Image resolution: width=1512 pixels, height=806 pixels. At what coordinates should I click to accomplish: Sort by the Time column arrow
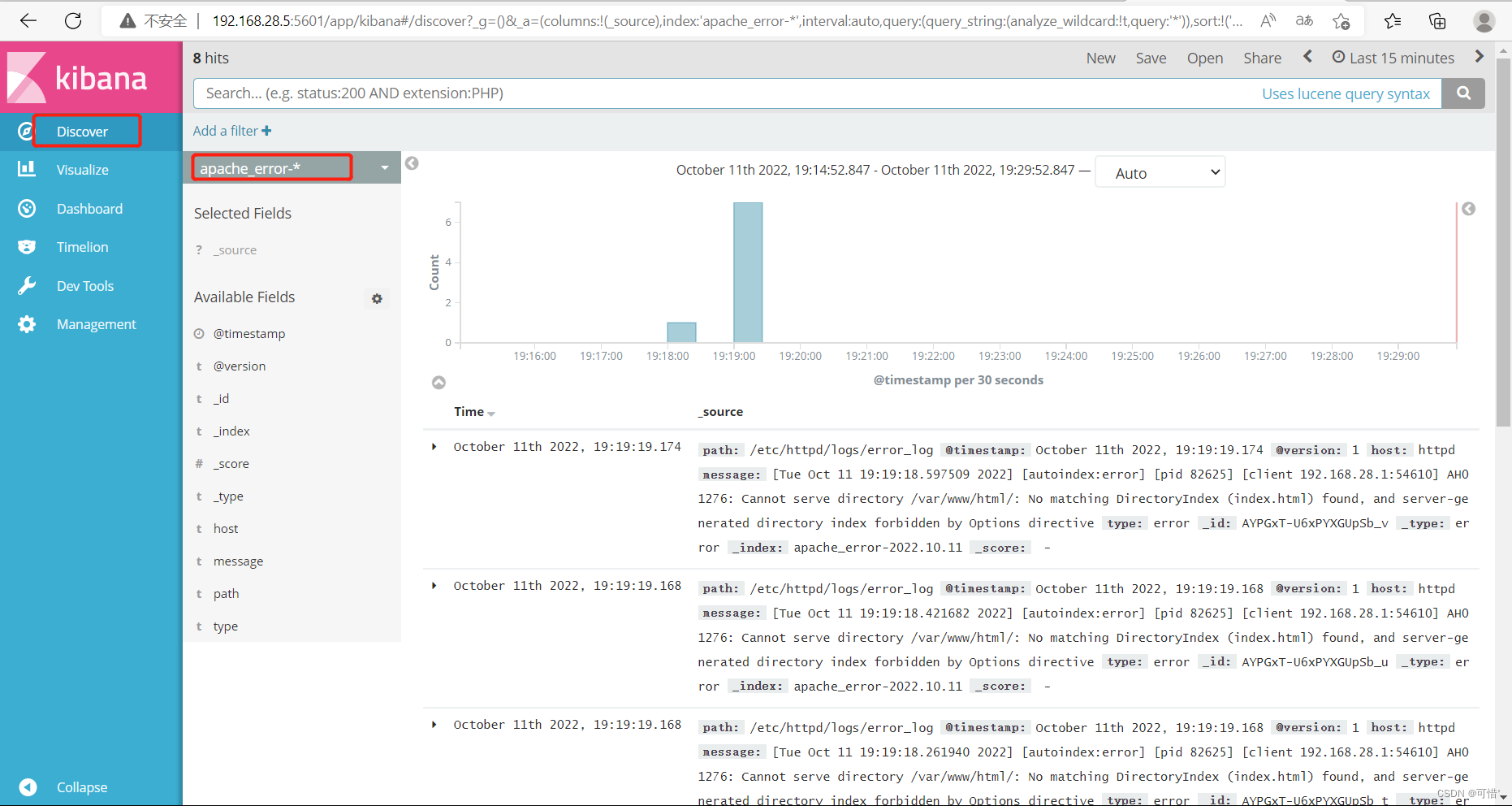pos(491,414)
